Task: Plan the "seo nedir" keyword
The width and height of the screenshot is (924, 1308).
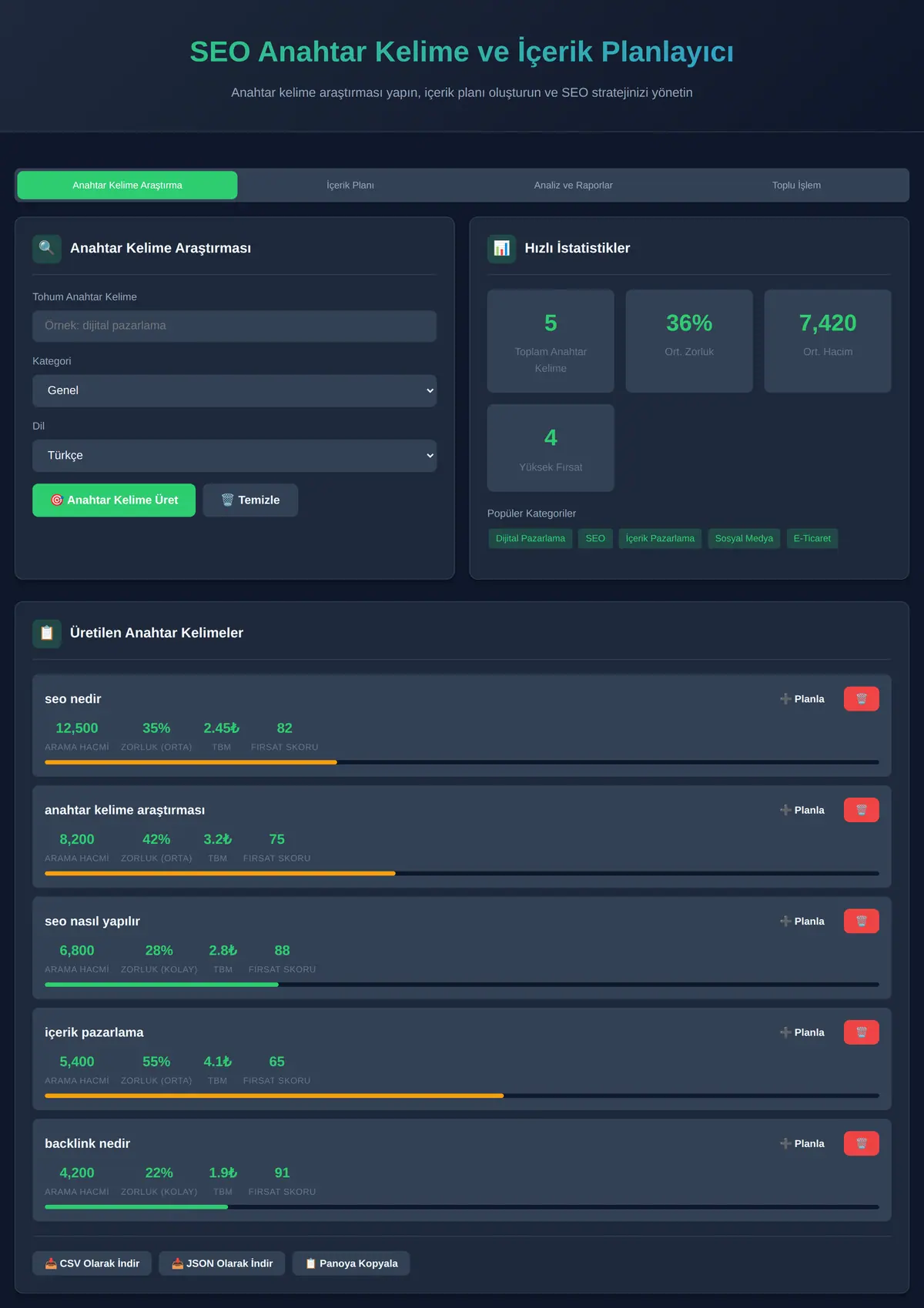Action: pos(802,699)
